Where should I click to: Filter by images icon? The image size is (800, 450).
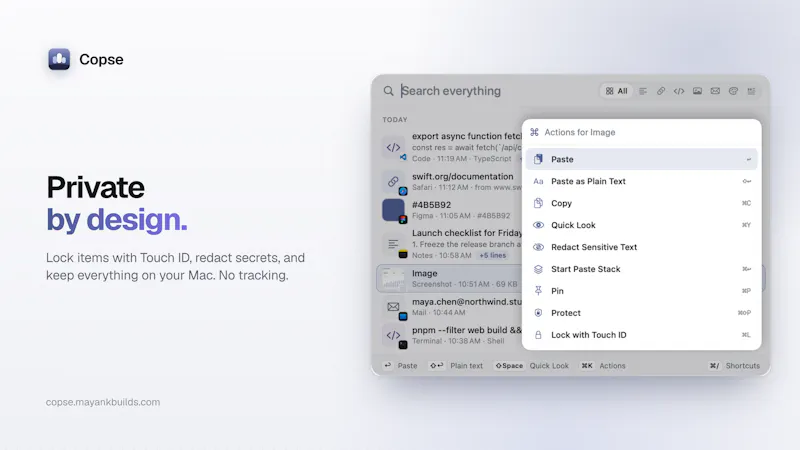pyautogui.click(x=697, y=91)
